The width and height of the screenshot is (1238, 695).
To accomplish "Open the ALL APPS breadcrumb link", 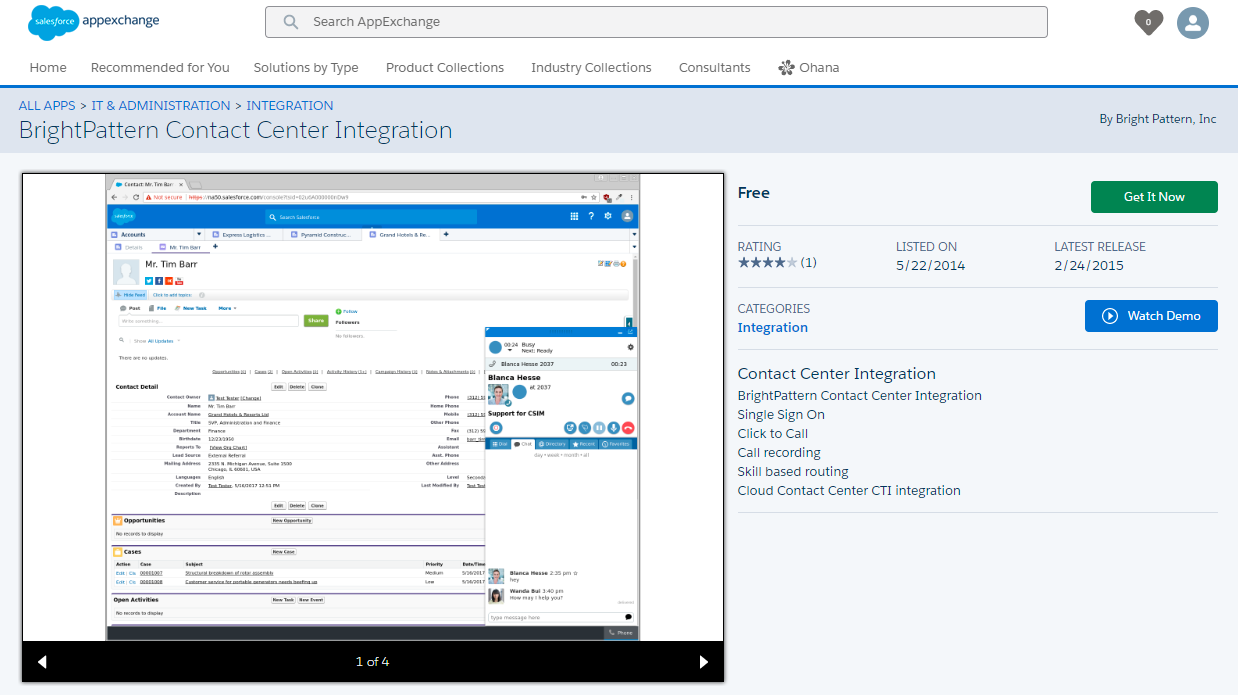I will click(x=47, y=106).
